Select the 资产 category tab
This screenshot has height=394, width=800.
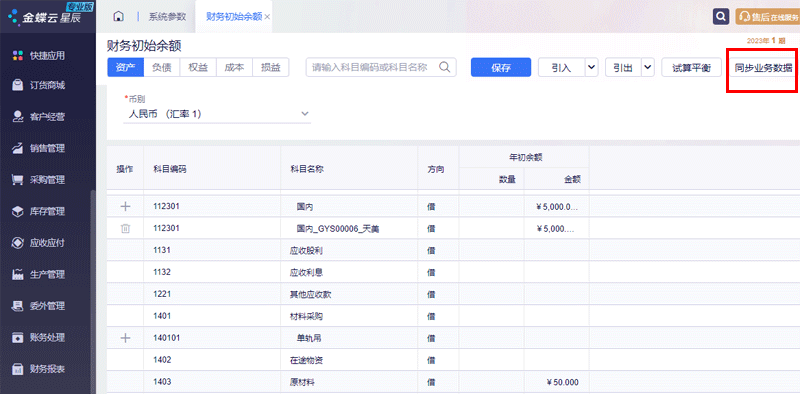click(126, 67)
